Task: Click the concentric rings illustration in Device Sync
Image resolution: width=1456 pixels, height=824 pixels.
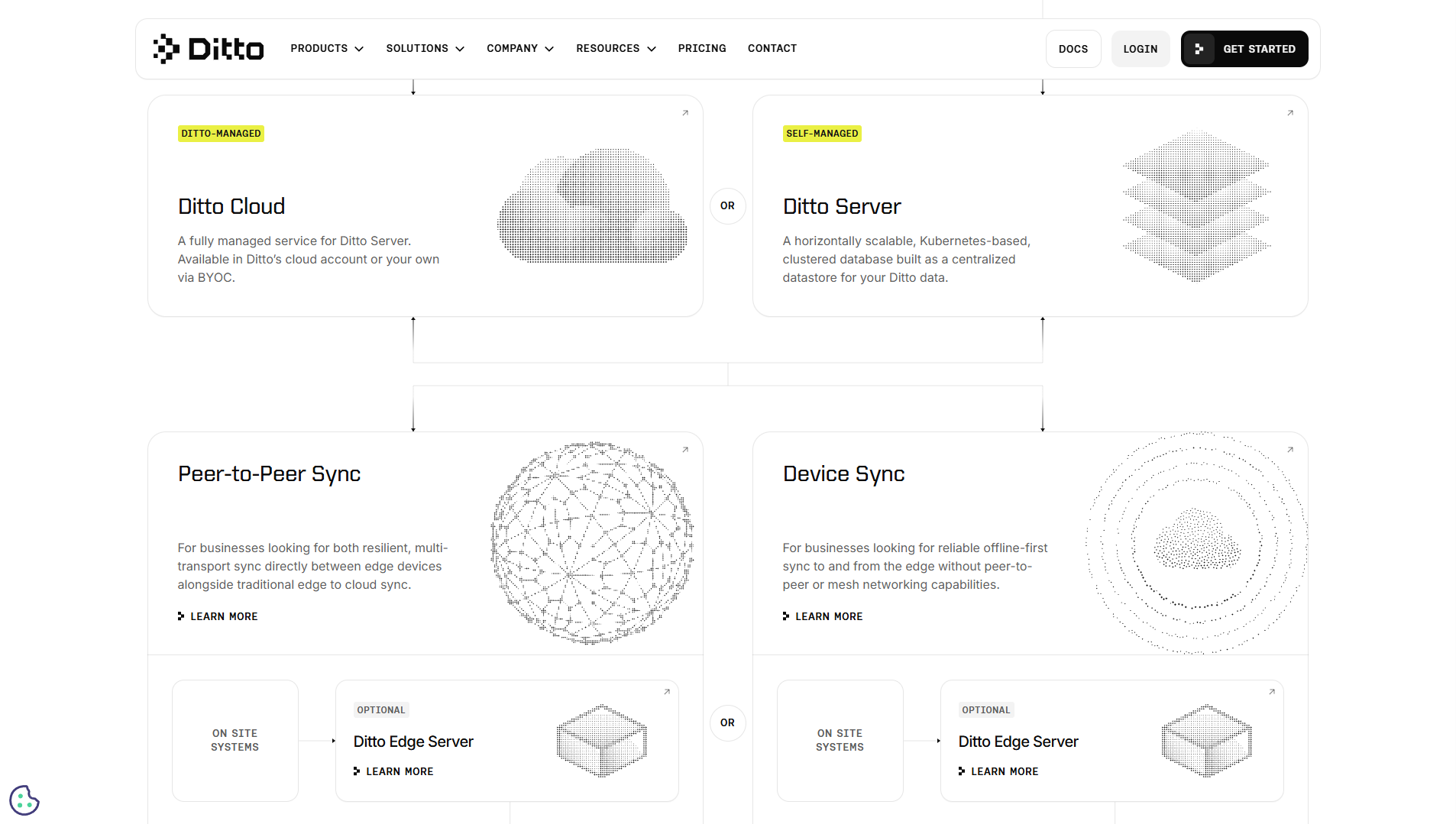Action: (1197, 543)
